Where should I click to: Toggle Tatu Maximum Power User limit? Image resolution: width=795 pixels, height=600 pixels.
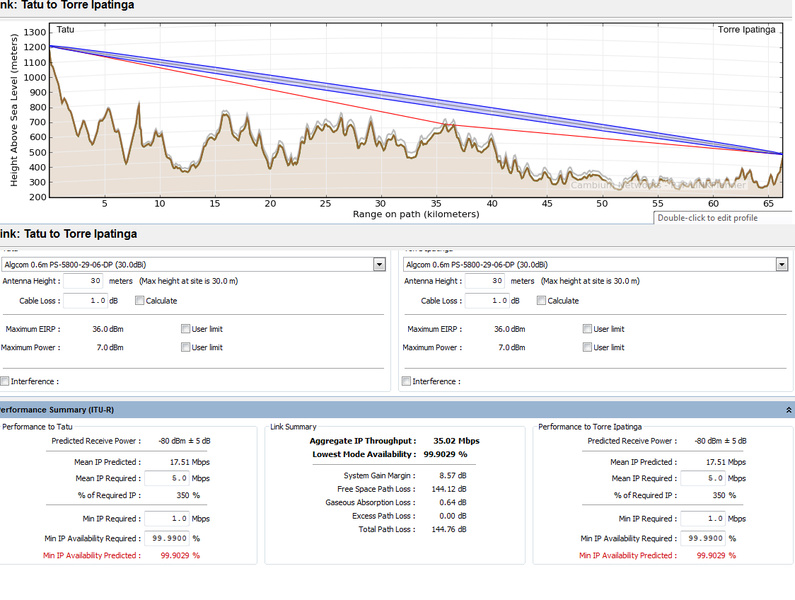pos(185,348)
